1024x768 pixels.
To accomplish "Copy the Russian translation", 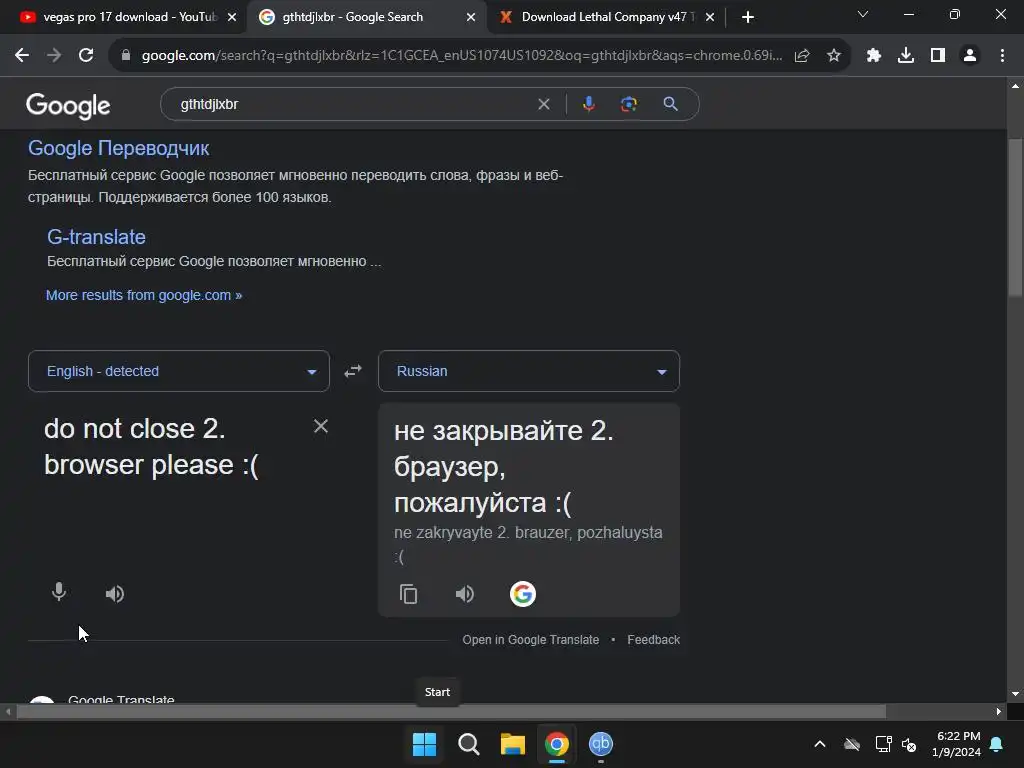I will (x=409, y=594).
